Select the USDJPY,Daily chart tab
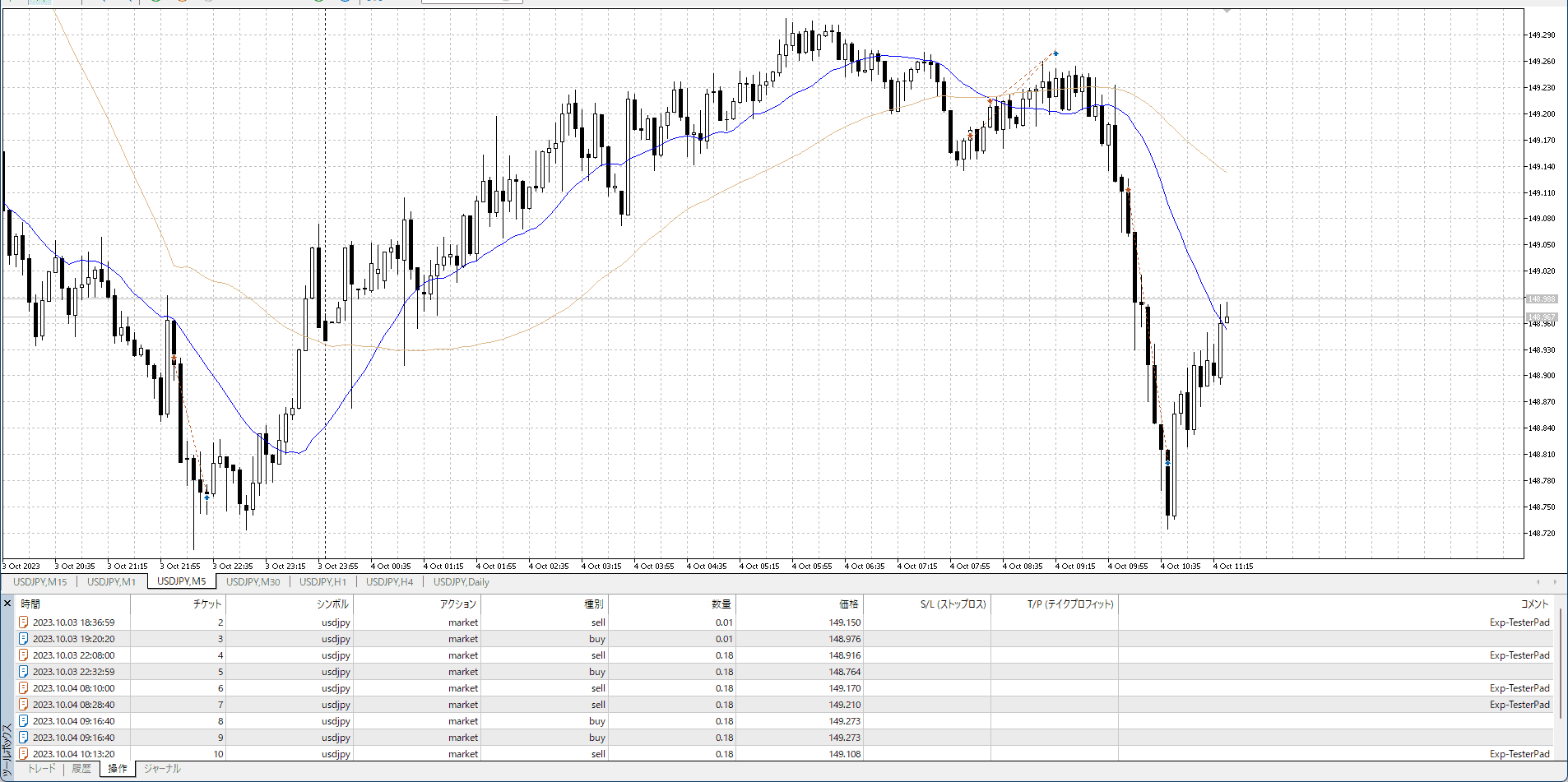 [x=461, y=582]
